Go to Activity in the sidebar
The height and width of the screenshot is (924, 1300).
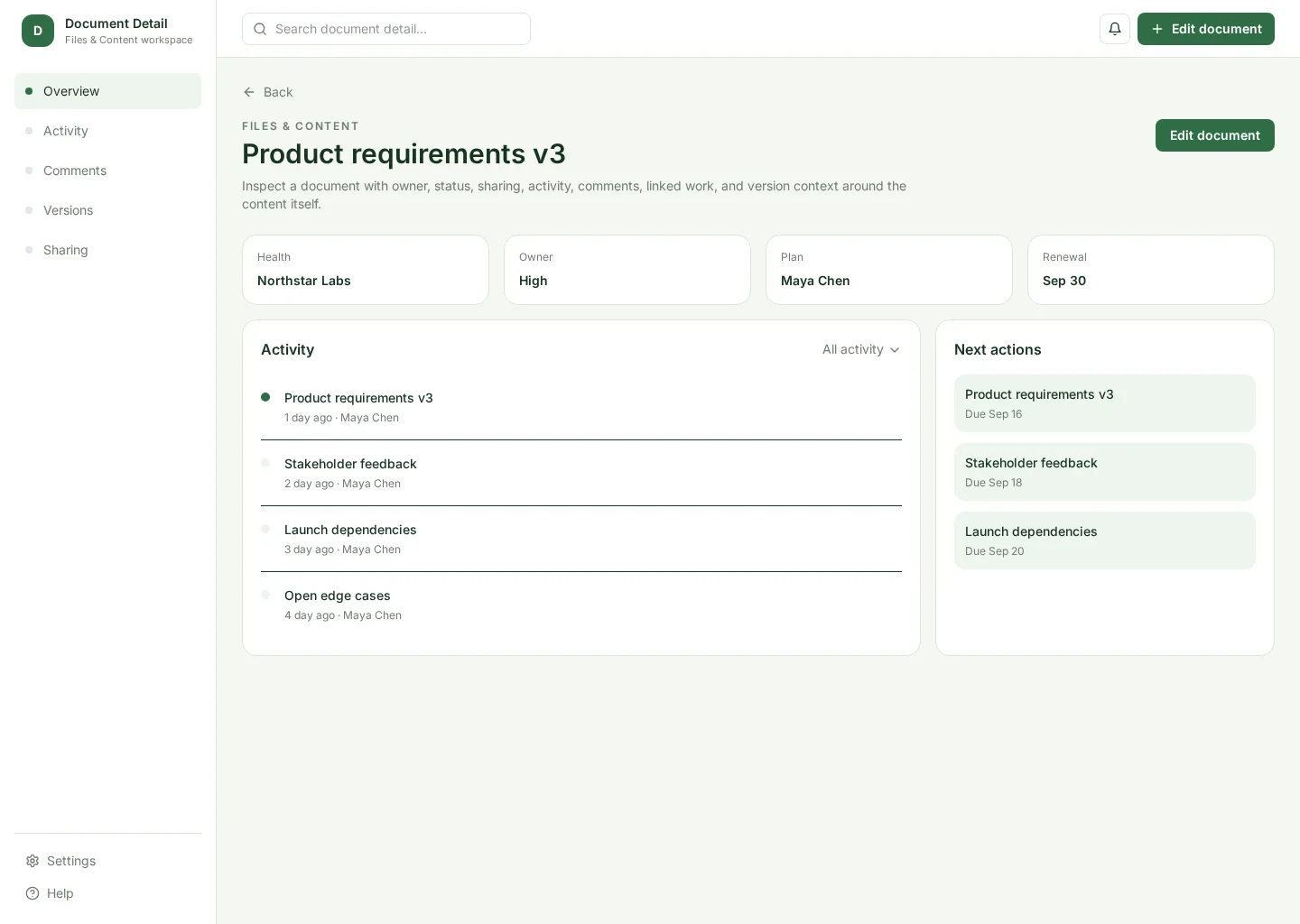107,131
